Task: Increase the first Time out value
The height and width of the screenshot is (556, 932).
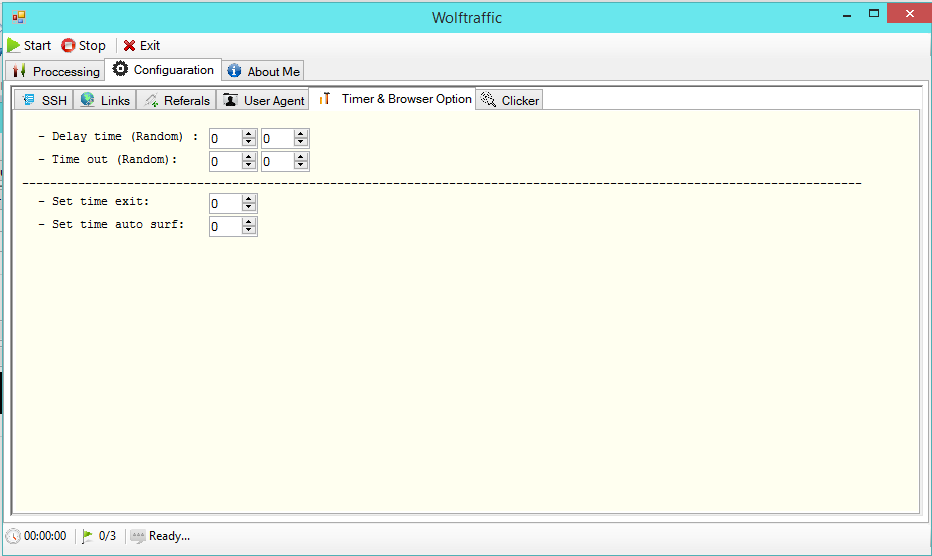Action: point(249,157)
